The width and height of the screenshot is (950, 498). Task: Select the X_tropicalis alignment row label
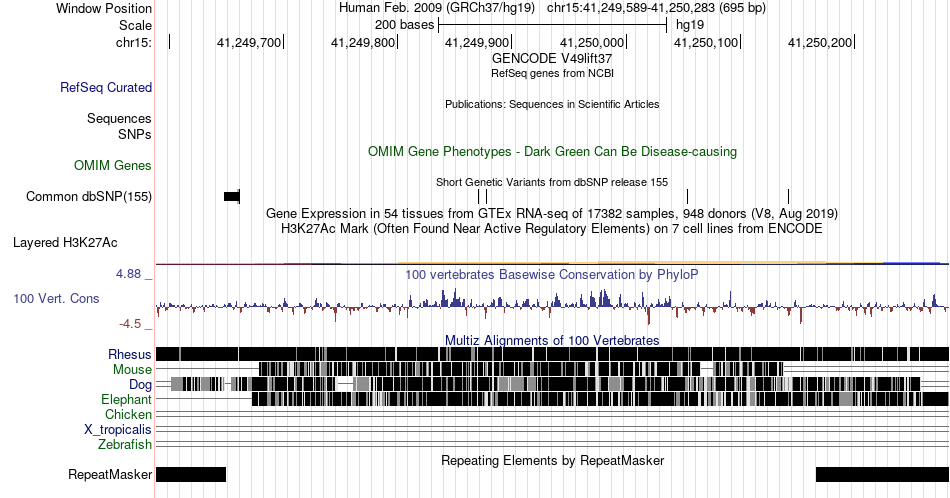[118, 430]
